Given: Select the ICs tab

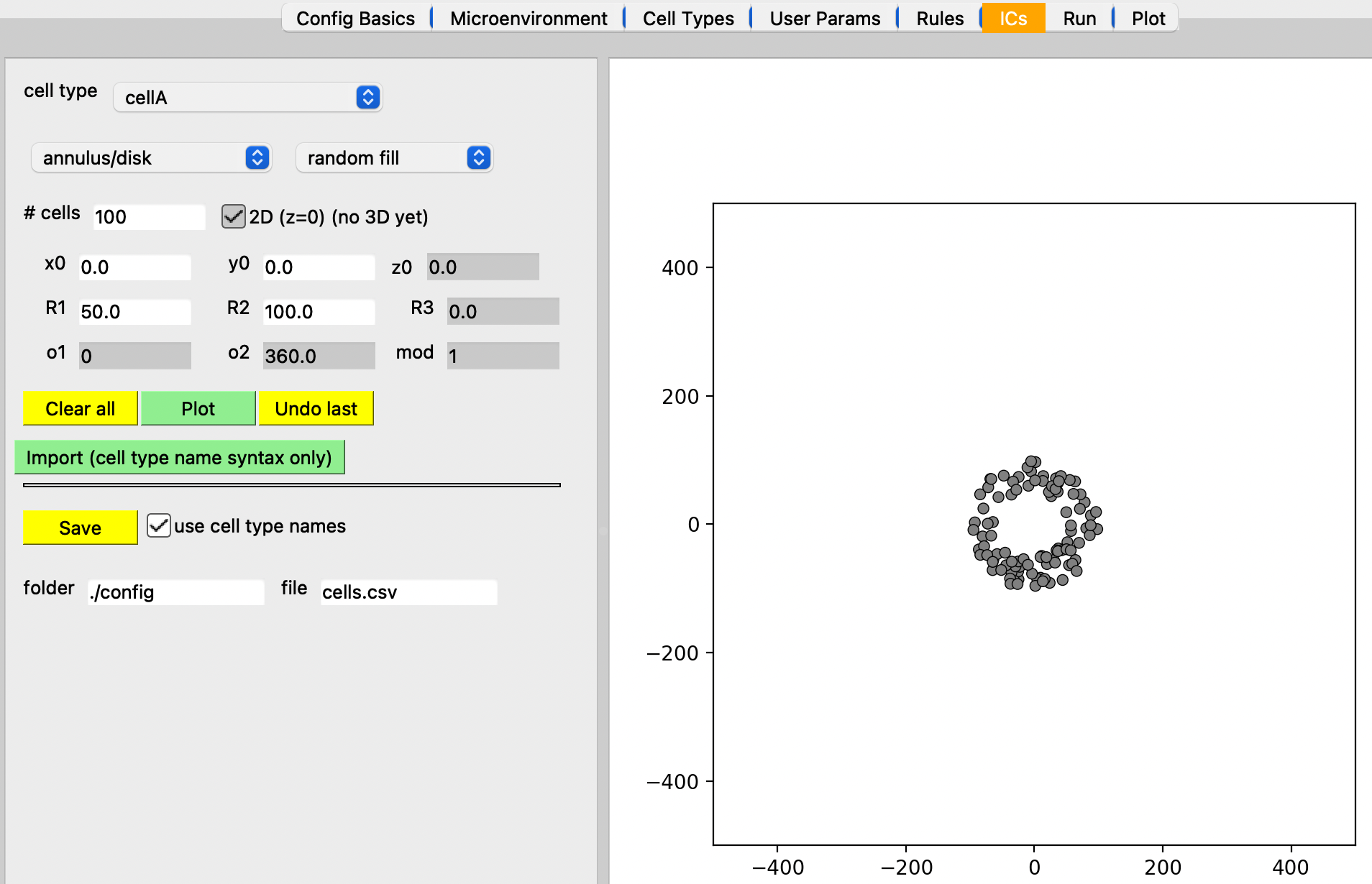Looking at the screenshot, I should click(1013, 18).
